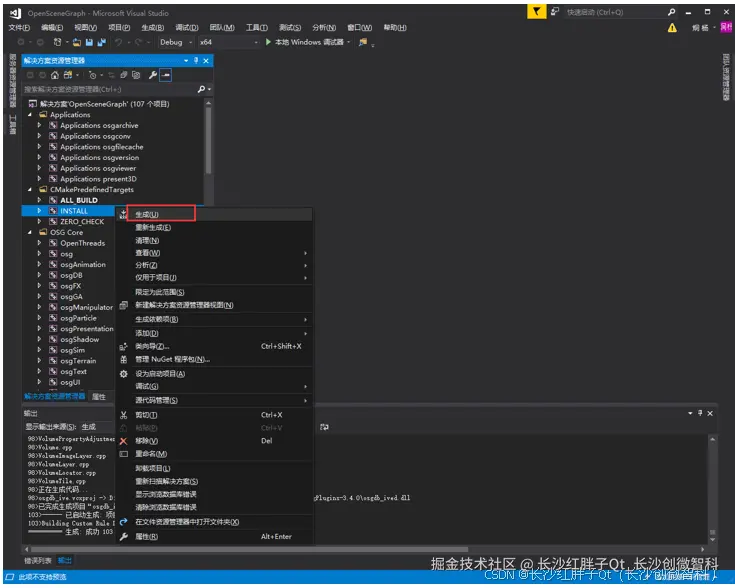Click Output panel vertical scrollbar down arrow

(x=712, y=540)
